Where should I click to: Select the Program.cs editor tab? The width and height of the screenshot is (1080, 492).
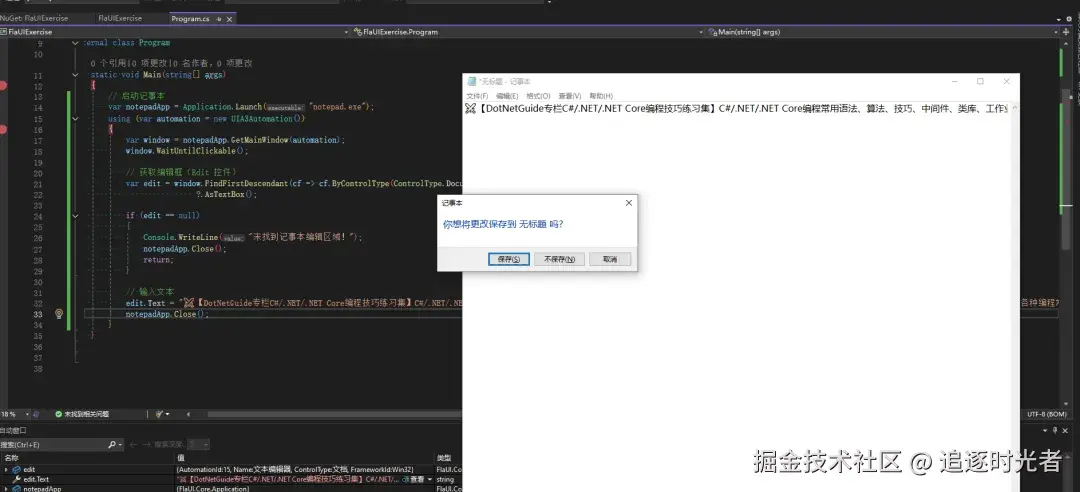point(190,19)
